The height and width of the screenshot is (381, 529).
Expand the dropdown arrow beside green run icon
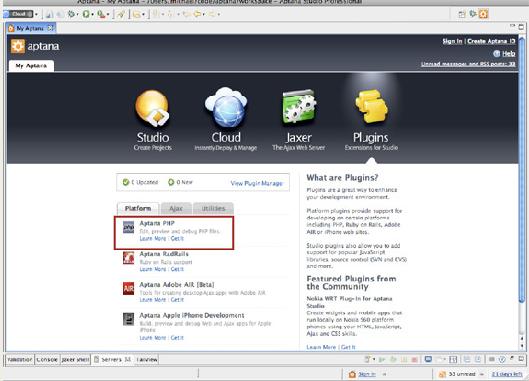(92, 15)
